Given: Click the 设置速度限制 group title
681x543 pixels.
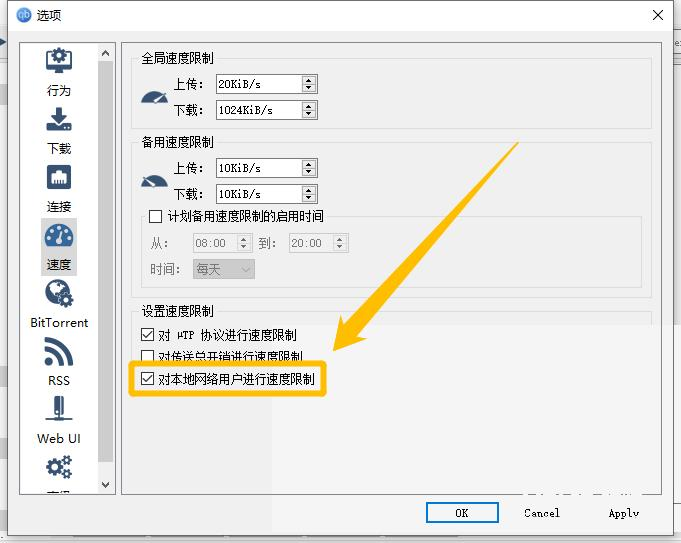Looking at the screenshot, I should tap(177, 311).
